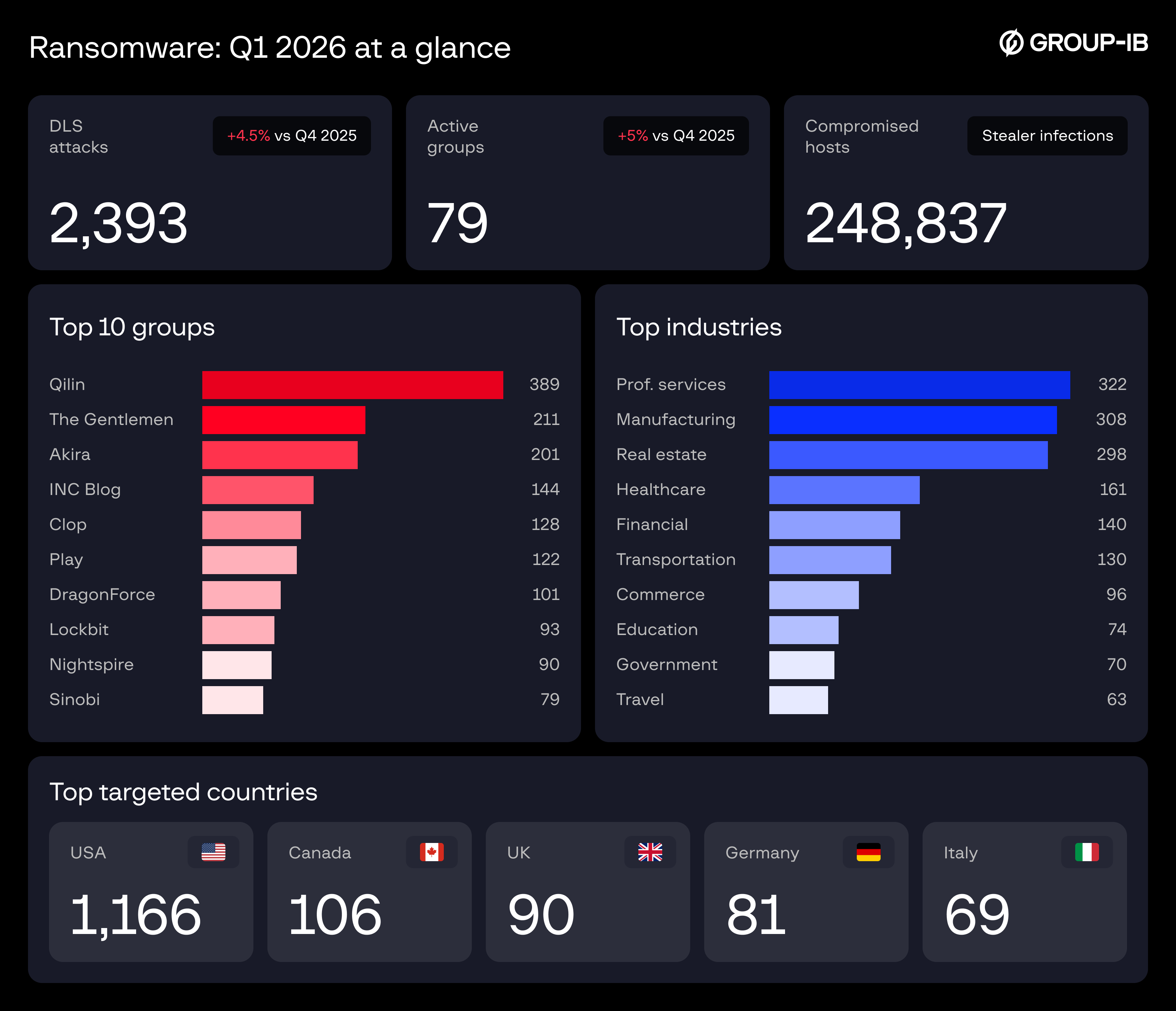Click the UK count 90
The image size is (1176, 1011).
(541, 914)
